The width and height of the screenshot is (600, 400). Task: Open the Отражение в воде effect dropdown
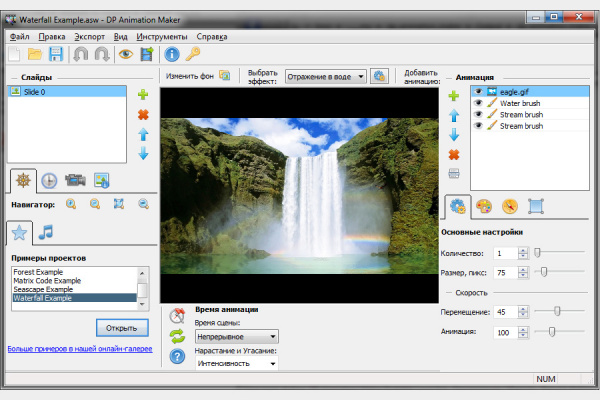[x=326, y=77]
